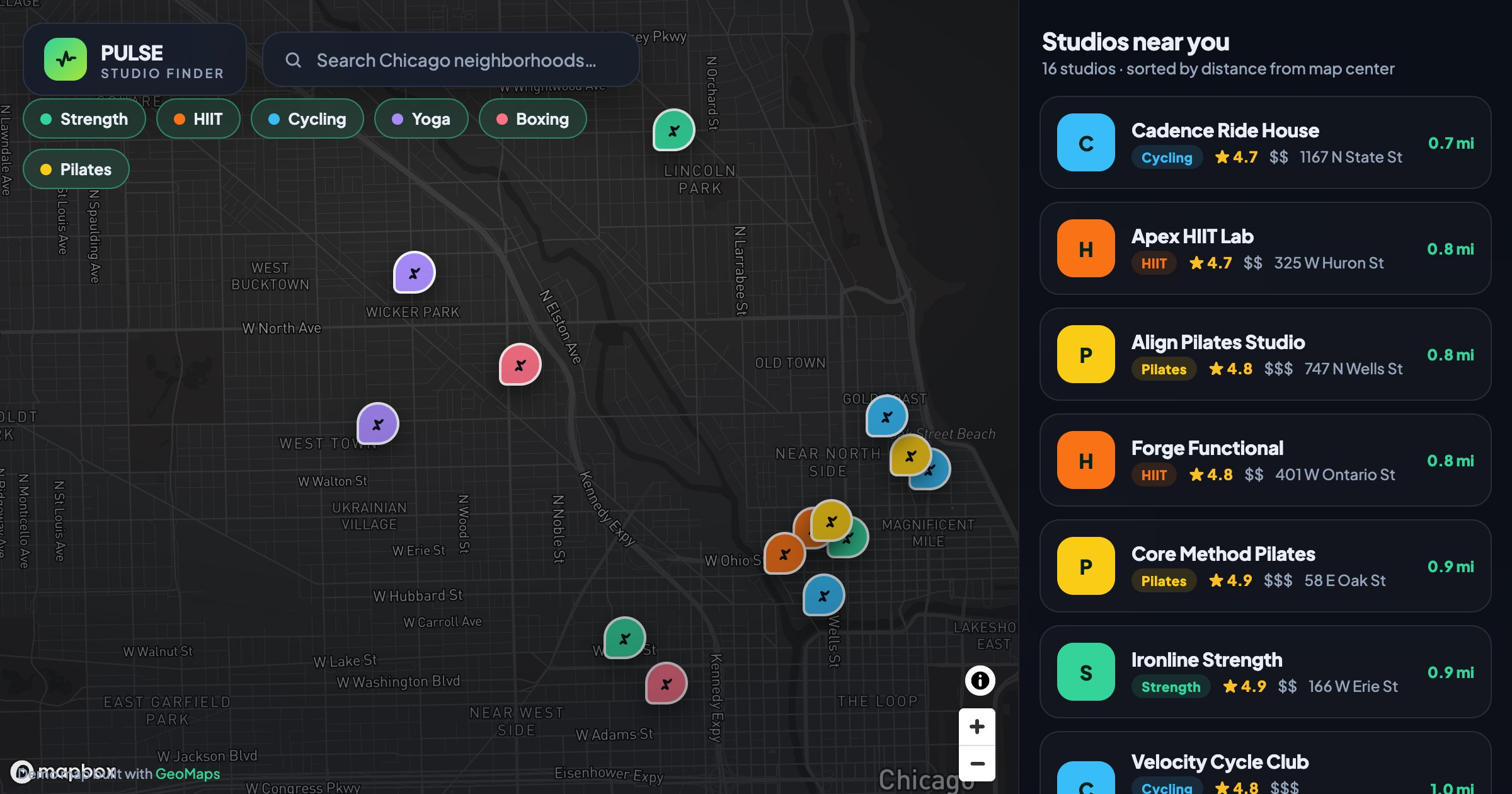Open the Core Method Pilates card
This screenshot has width=1512, height=794.
(x=1265, y=566)
